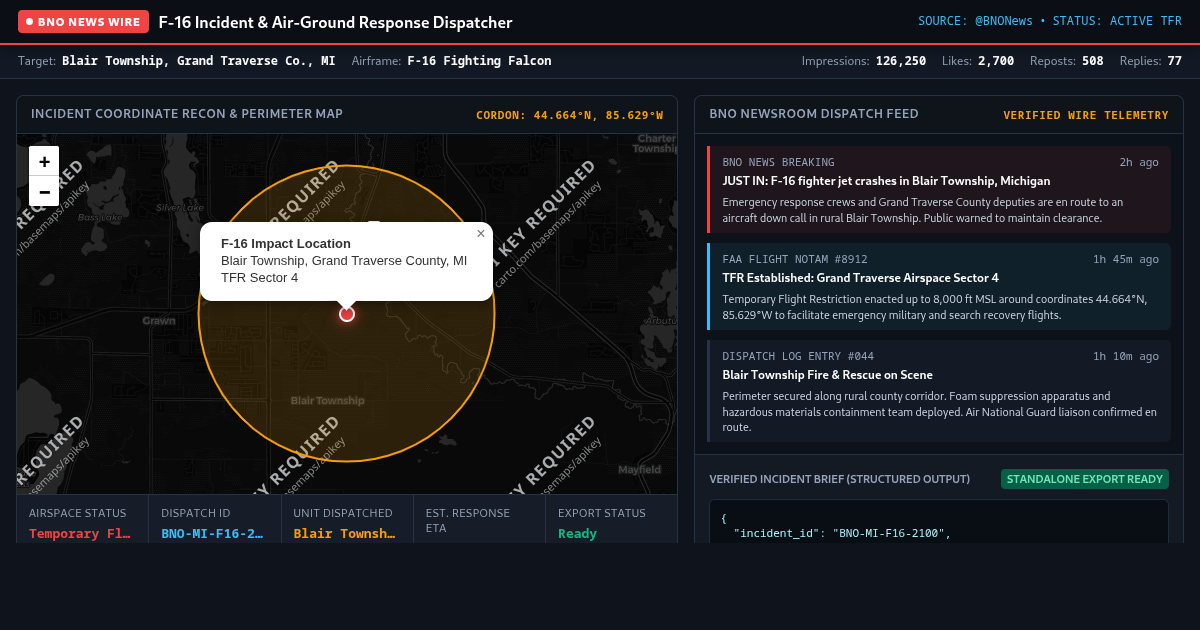Click the red impact location marker
This screenshot has height=630, width=1200.
pyautogui.click(x=347, y=314)
